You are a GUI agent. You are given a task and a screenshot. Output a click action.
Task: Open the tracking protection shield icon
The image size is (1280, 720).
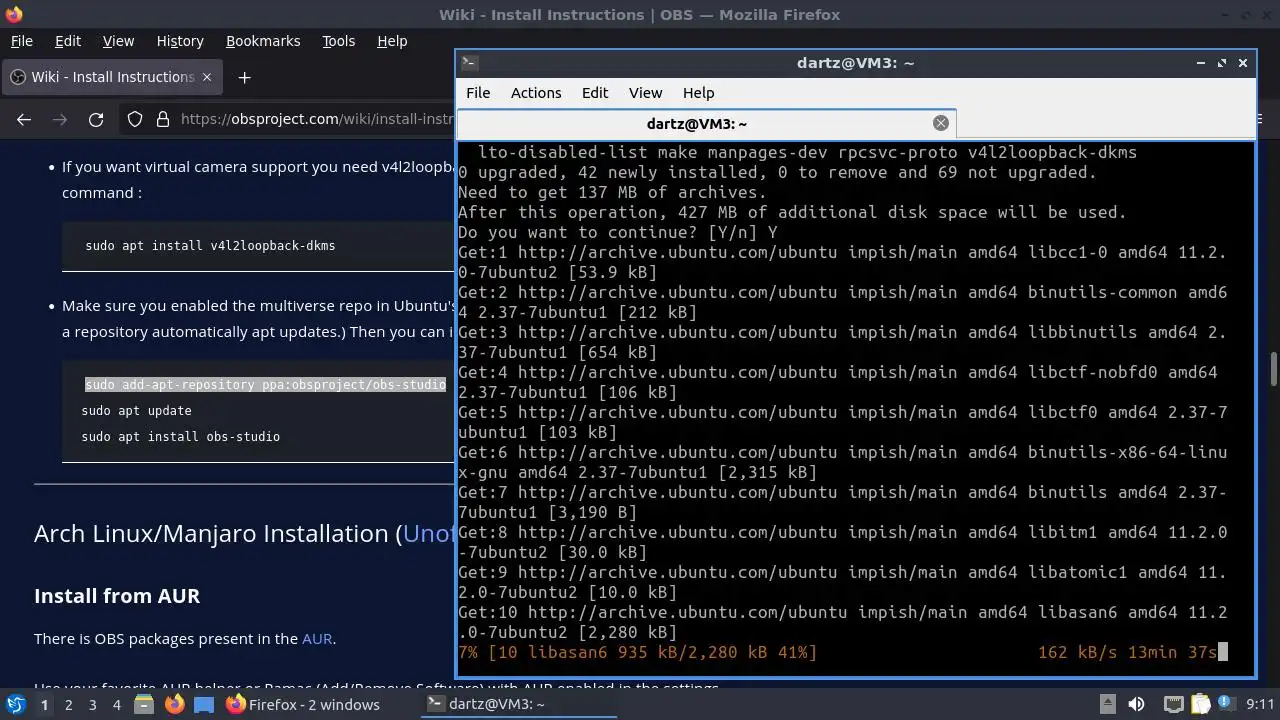(135, 119)
